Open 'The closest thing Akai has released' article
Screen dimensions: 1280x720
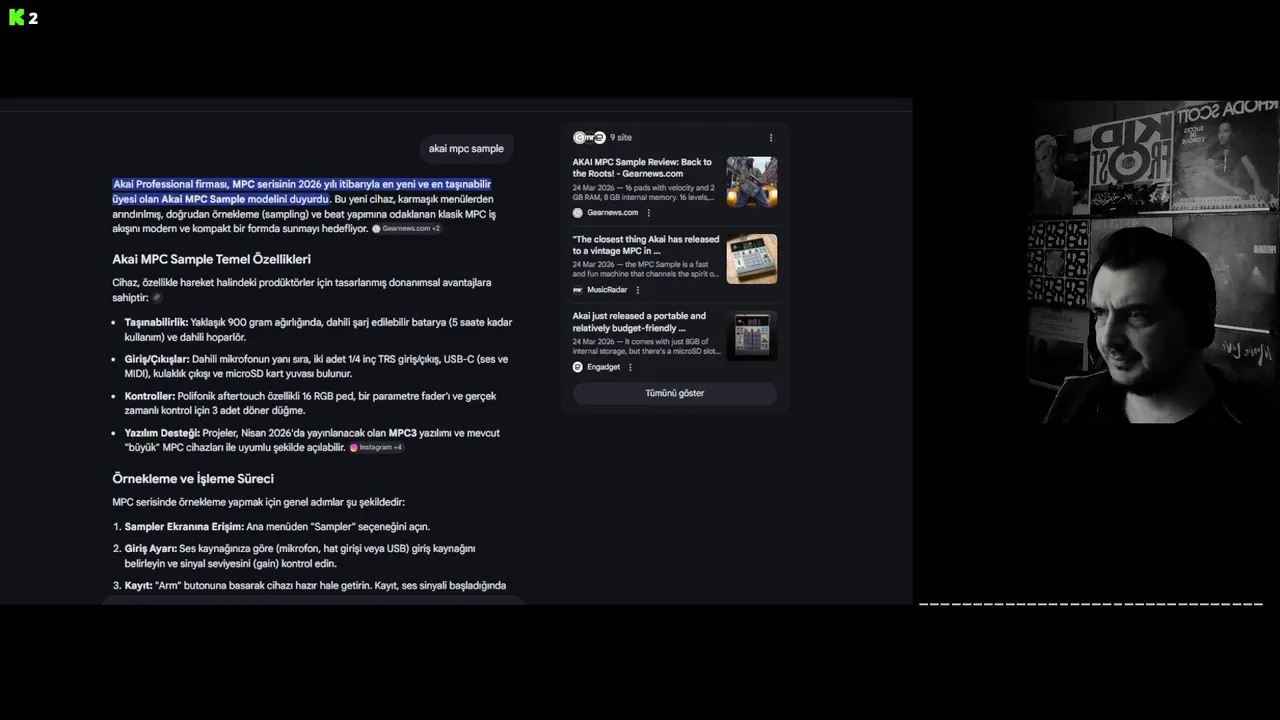(x=646, y=245)
